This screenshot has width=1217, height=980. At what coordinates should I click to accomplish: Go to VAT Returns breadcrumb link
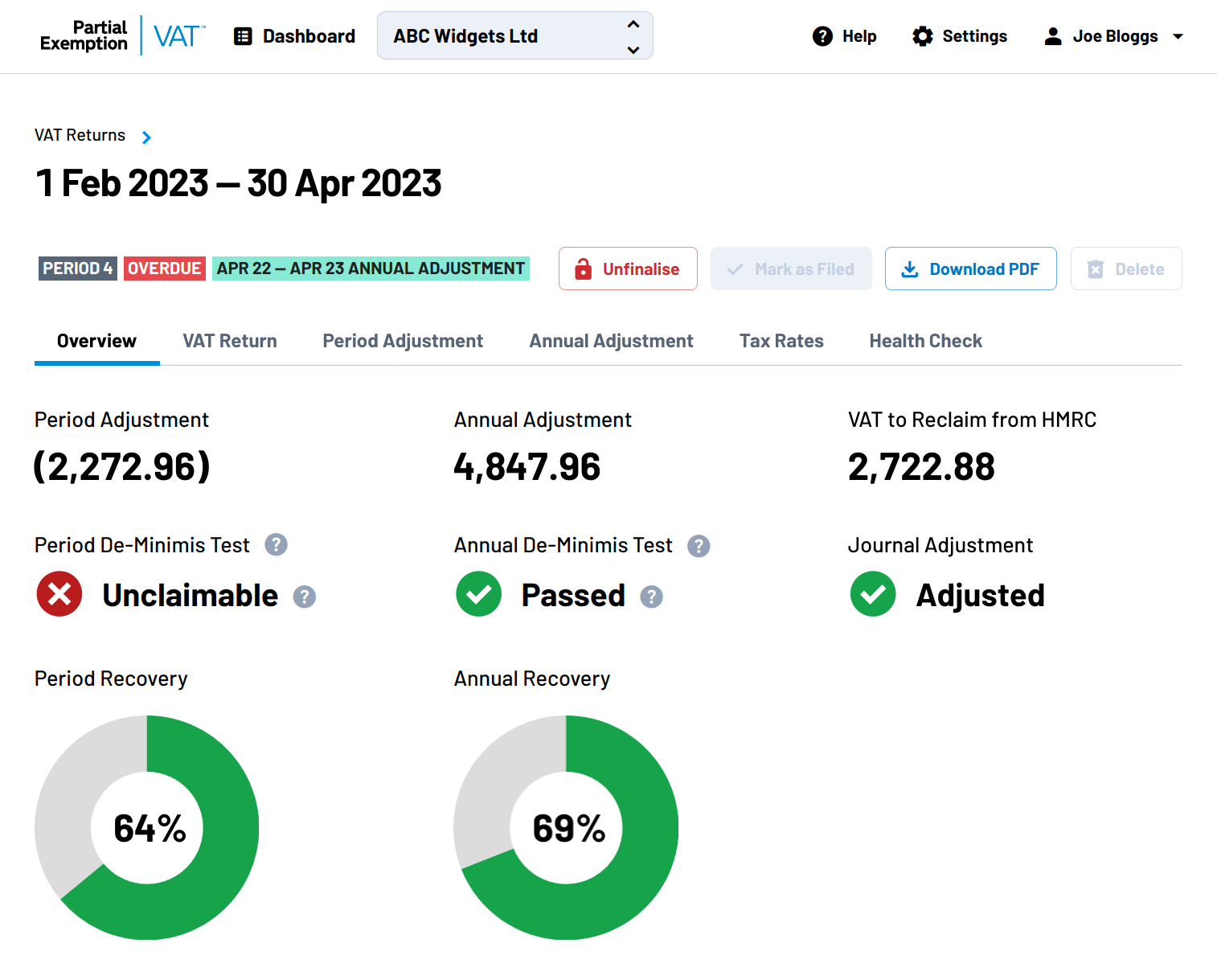[80, 135]
